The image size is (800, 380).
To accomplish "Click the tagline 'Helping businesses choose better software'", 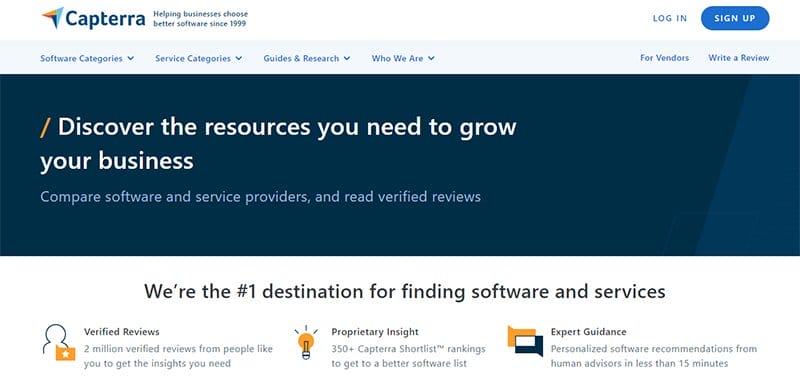I will point(201,19).
